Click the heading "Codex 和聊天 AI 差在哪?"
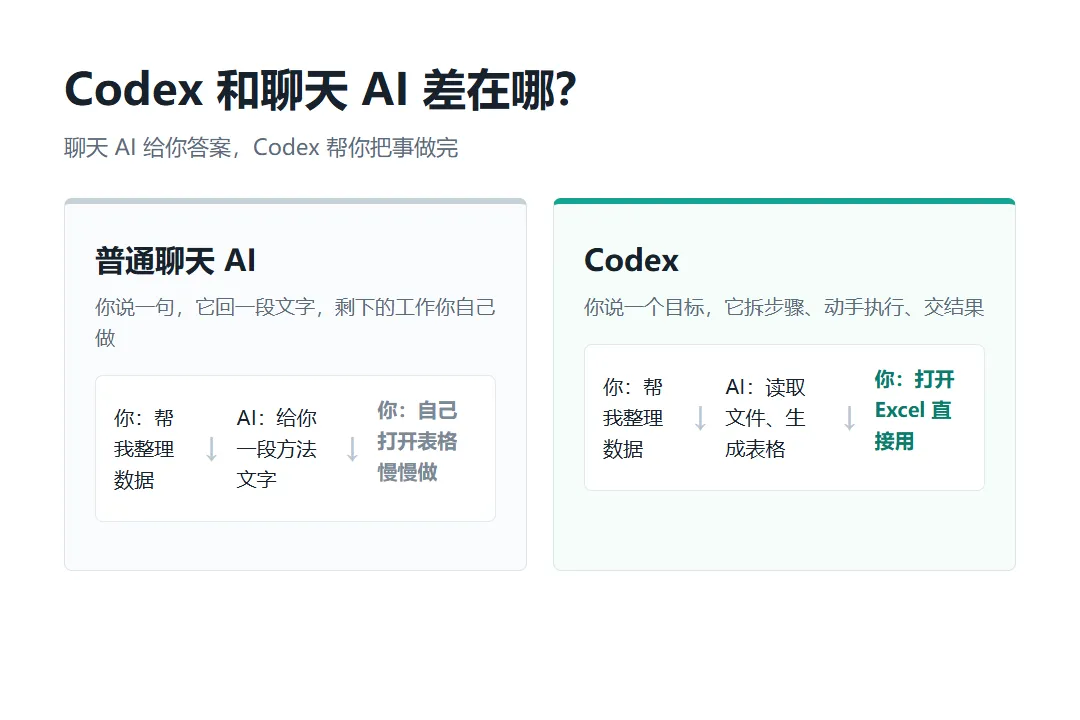The width and height of the screenshot is (1080, 720). pos(320,90)
